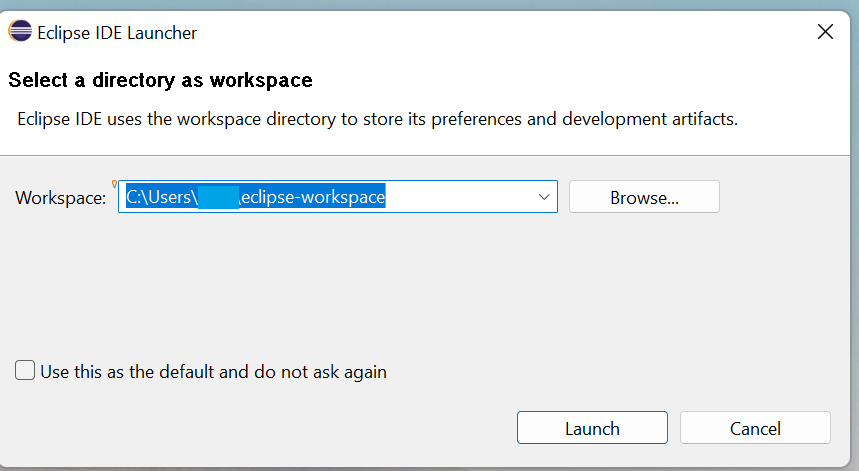This screenshot has height=471, width=859.
Task: Enable 'Use this as the default' checkbox
Action: click(25, 371)
